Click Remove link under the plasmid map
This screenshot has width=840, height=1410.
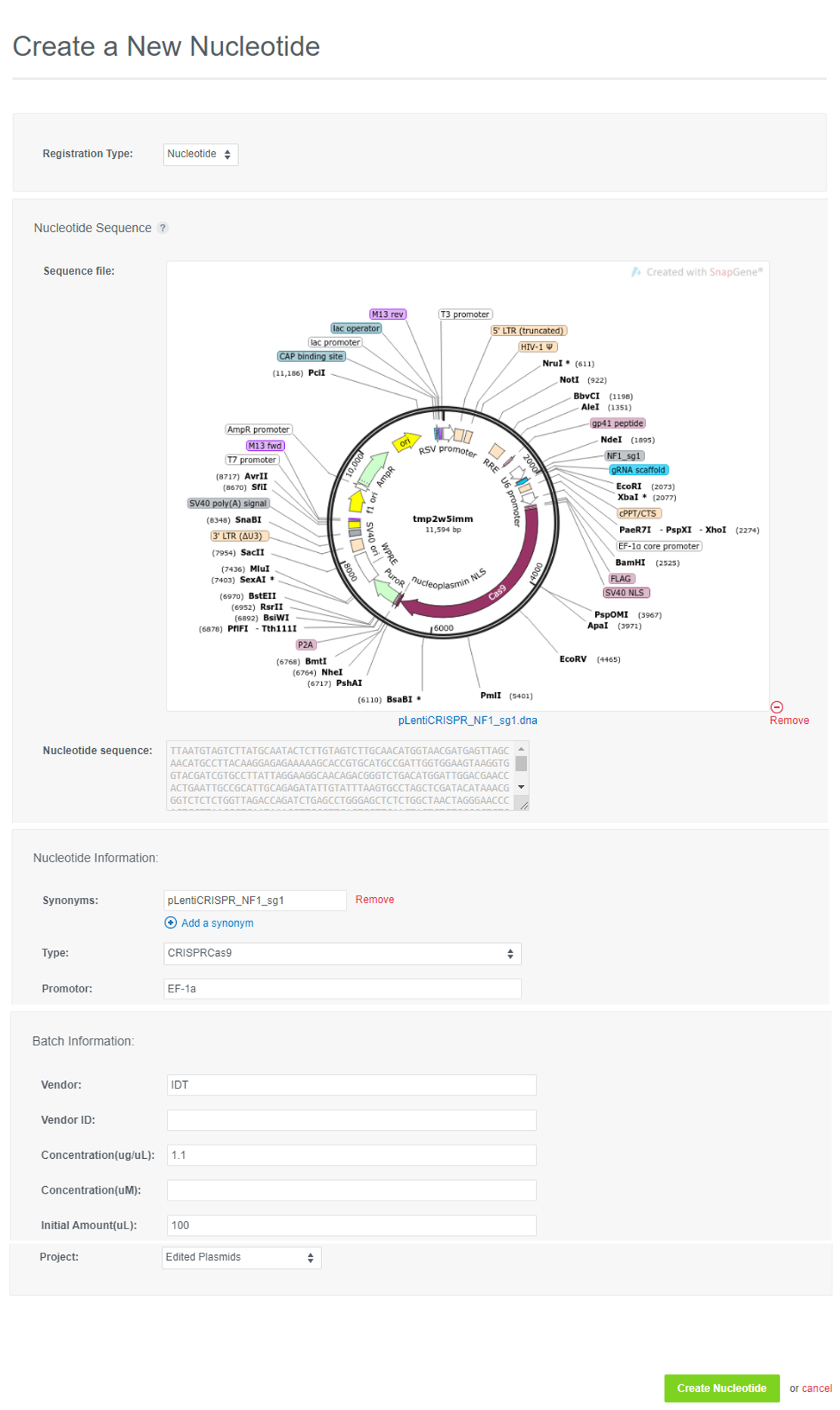point(789,721)
